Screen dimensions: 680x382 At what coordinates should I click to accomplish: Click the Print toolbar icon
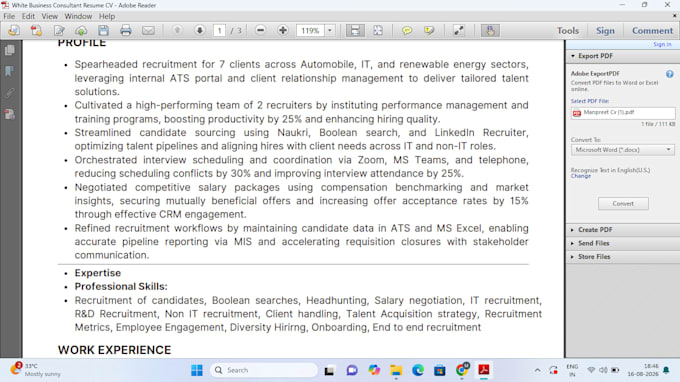pyautogui.click(x=126, y=30)
